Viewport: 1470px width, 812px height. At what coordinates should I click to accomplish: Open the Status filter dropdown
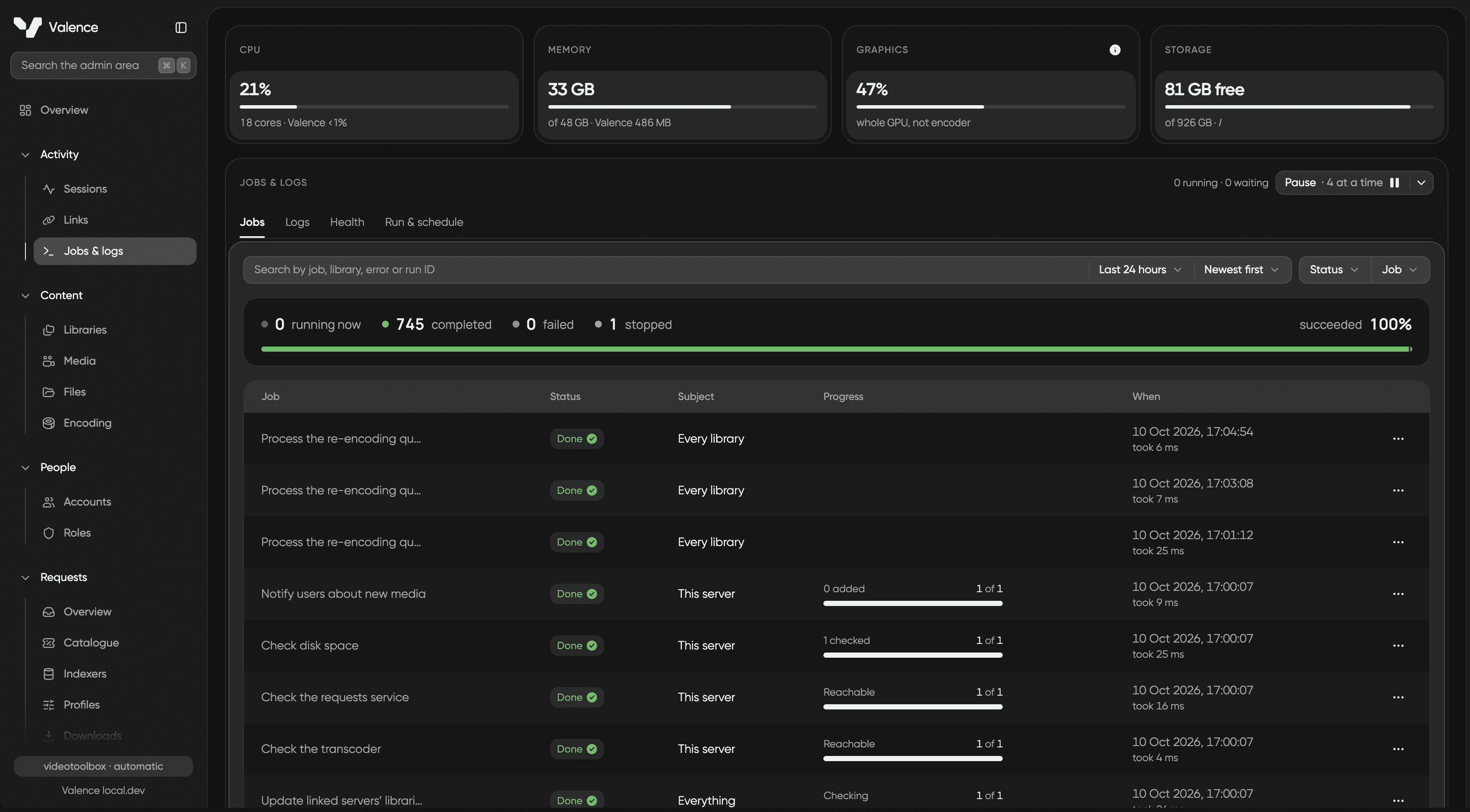point(1334,270)
